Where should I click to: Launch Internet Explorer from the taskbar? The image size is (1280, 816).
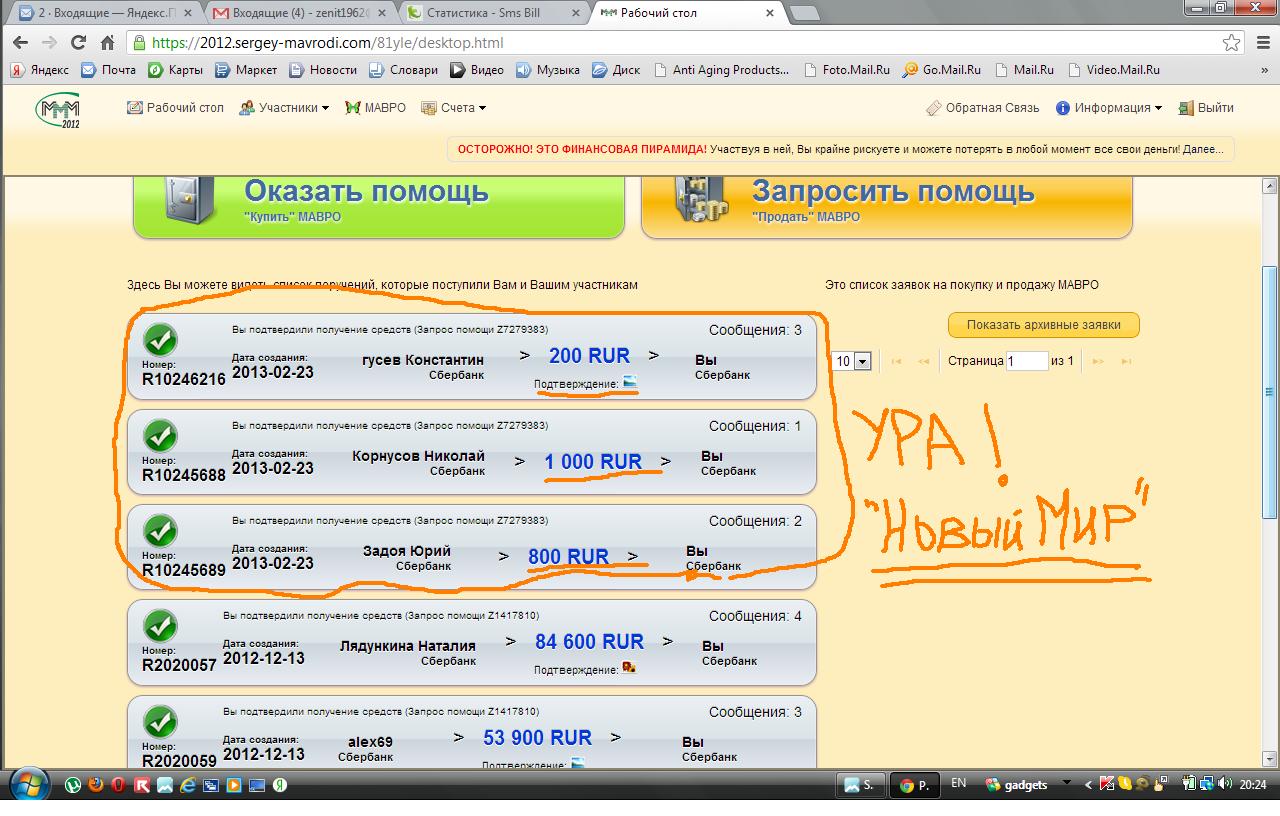(x=187, y=785)
